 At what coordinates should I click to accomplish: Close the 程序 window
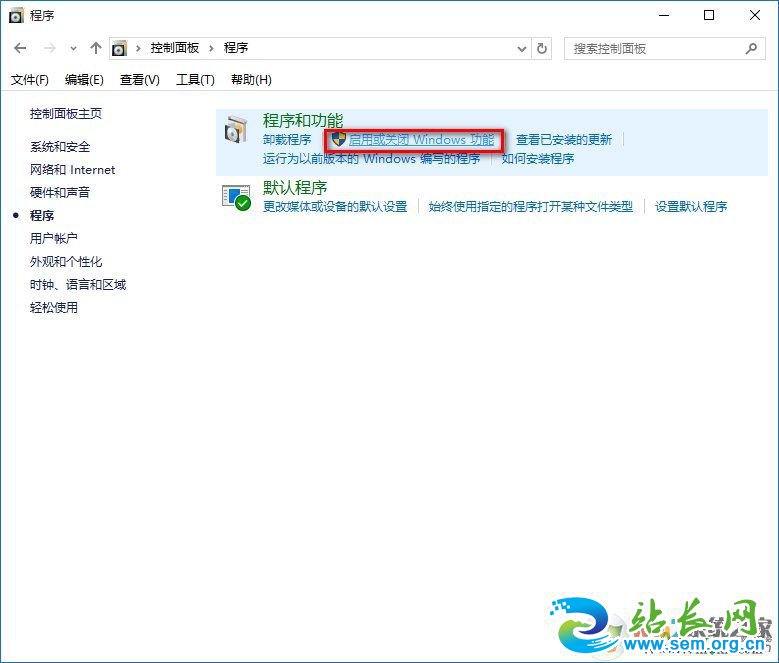[x=755, y=15]
